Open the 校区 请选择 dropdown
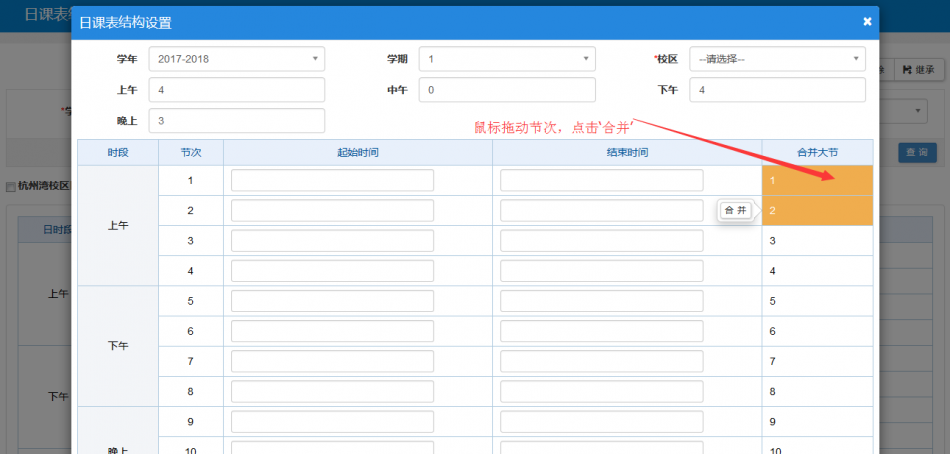 click(x=776, y=59)
